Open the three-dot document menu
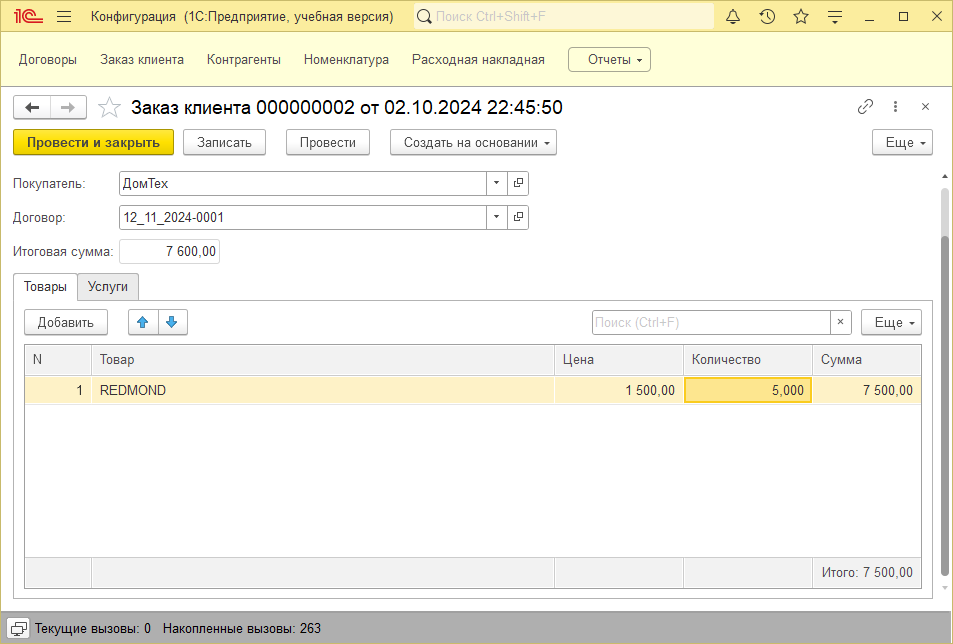Viewport: 953px width, 644px height. coord(895,107)
